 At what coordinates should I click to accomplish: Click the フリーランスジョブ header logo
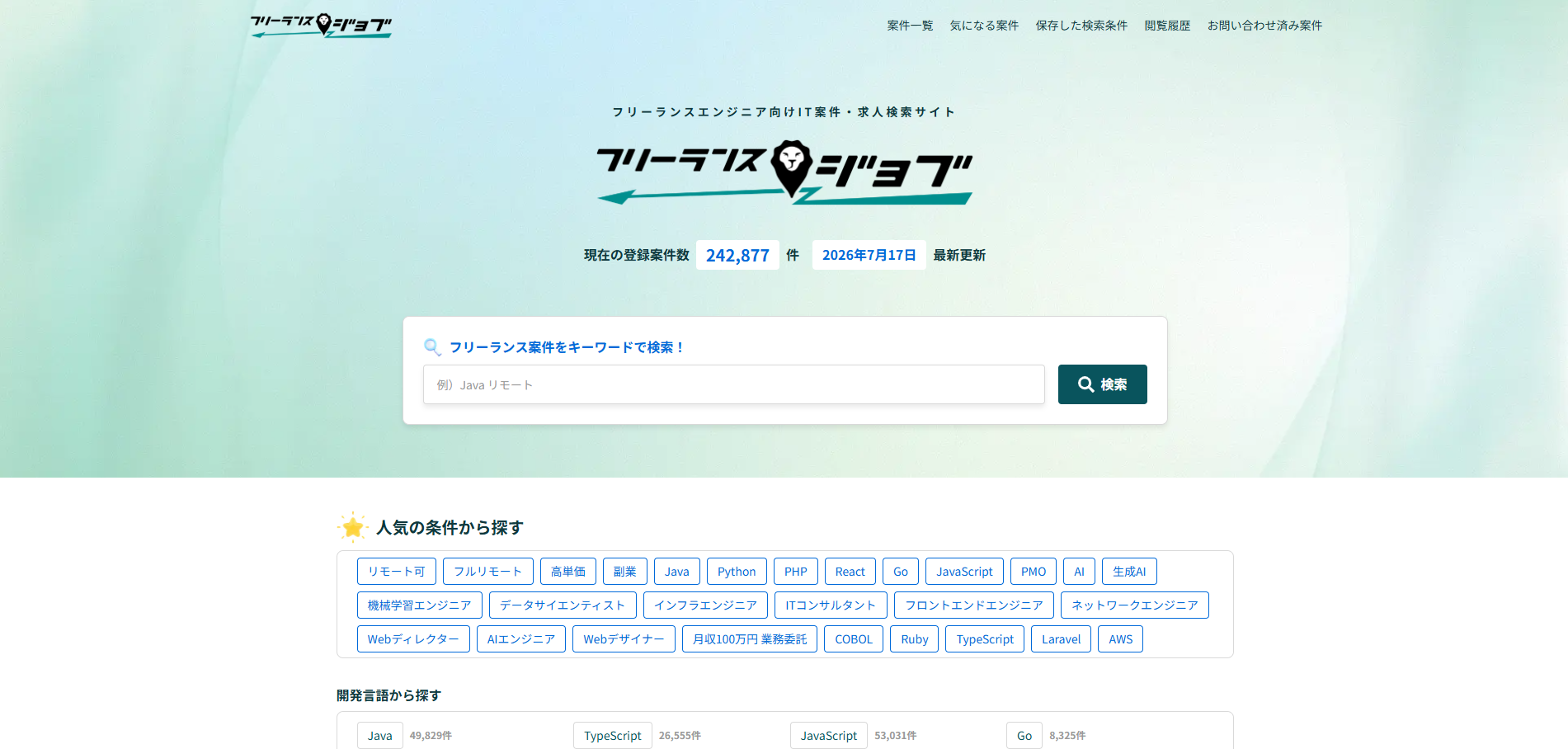[x=321, y=26]
